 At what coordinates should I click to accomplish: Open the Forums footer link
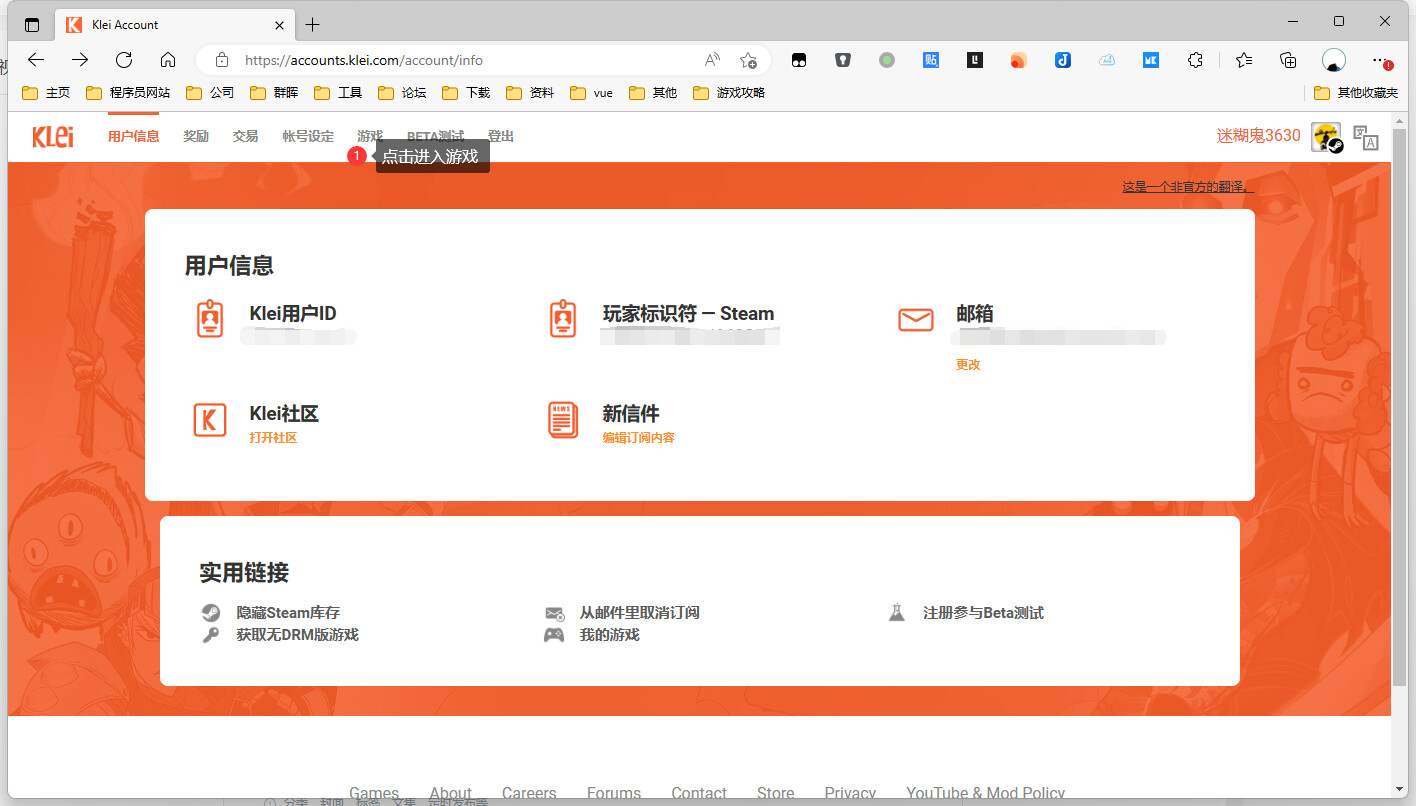(614, 793)
